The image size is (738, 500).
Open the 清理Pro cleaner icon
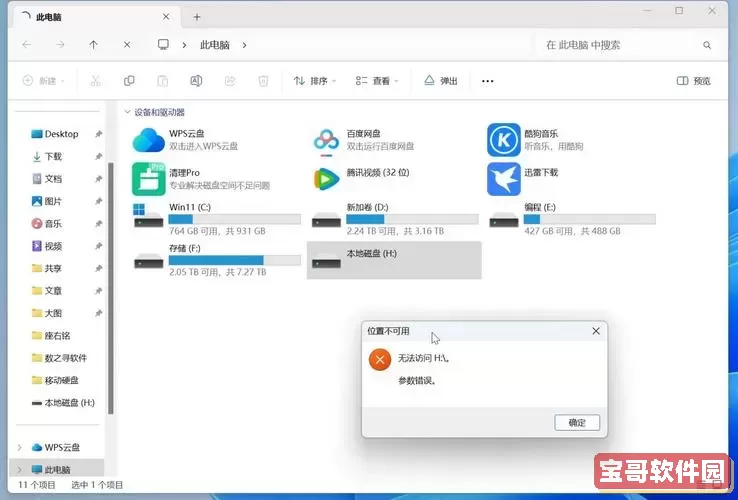coord(149,179)
